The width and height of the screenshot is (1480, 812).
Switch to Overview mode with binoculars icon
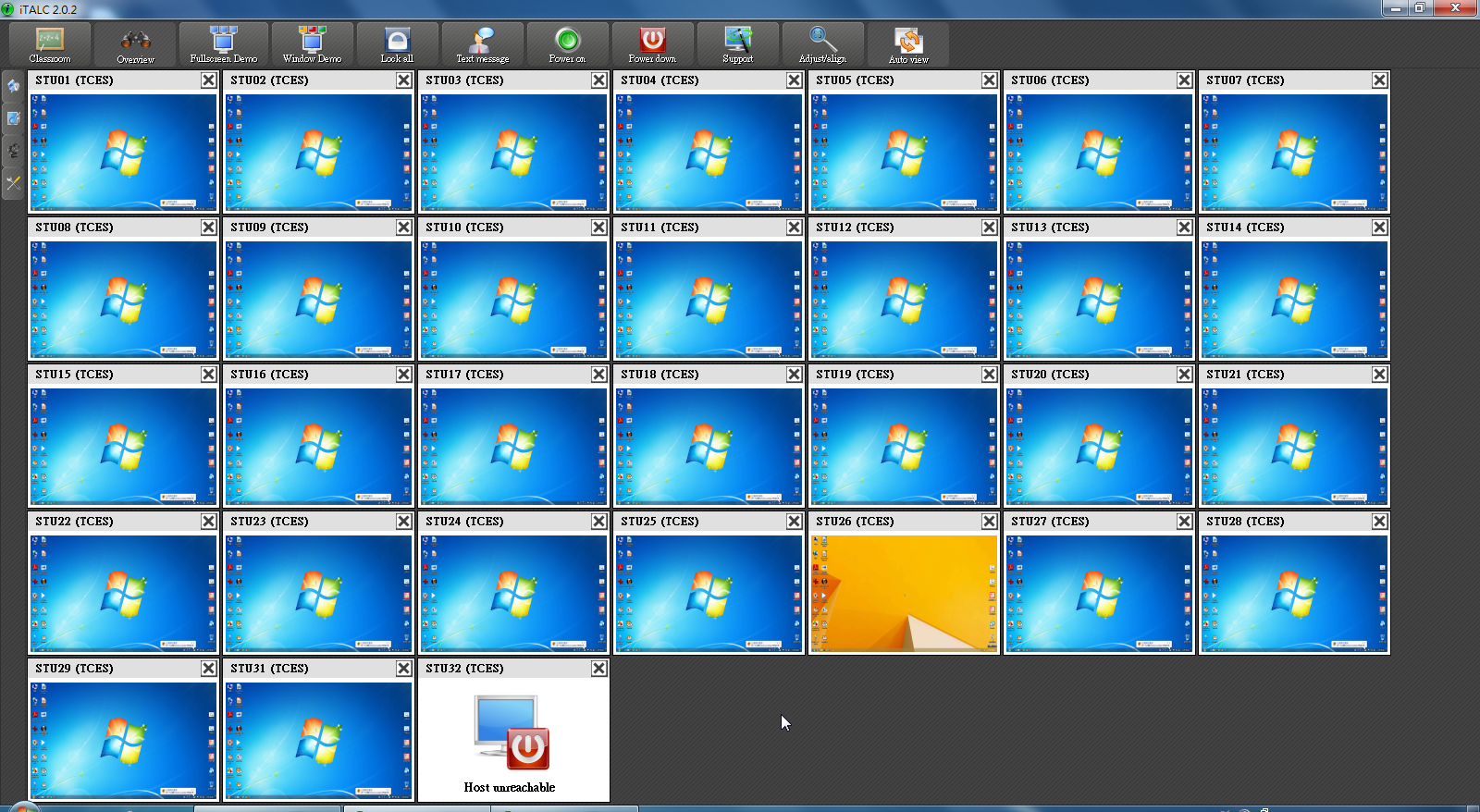point(135,44)
